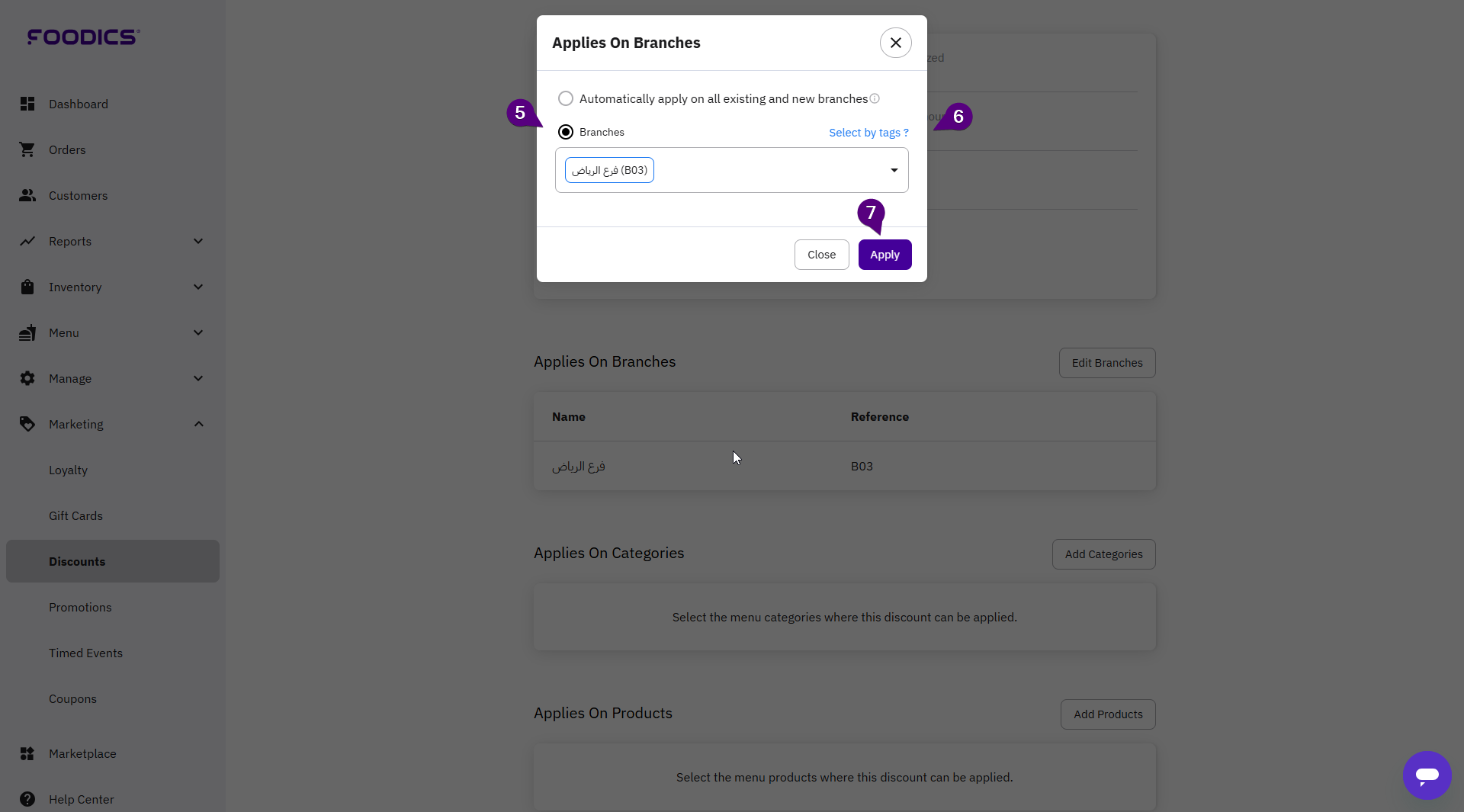The height and width of the screenshot is (812, 1464).
Task: Click the Manage gear icon
Action: pos(27,378)
